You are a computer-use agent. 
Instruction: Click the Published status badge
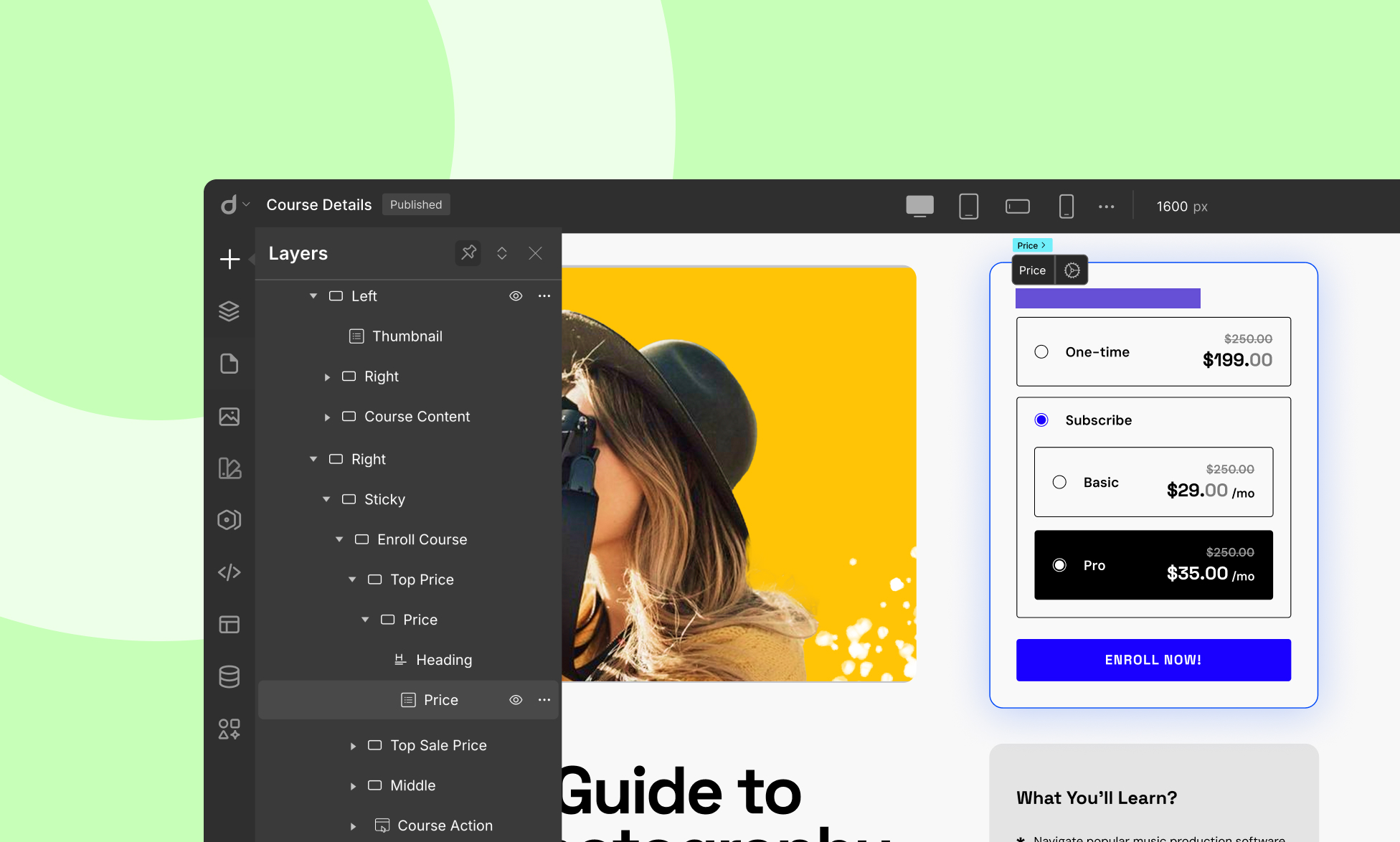416,205
